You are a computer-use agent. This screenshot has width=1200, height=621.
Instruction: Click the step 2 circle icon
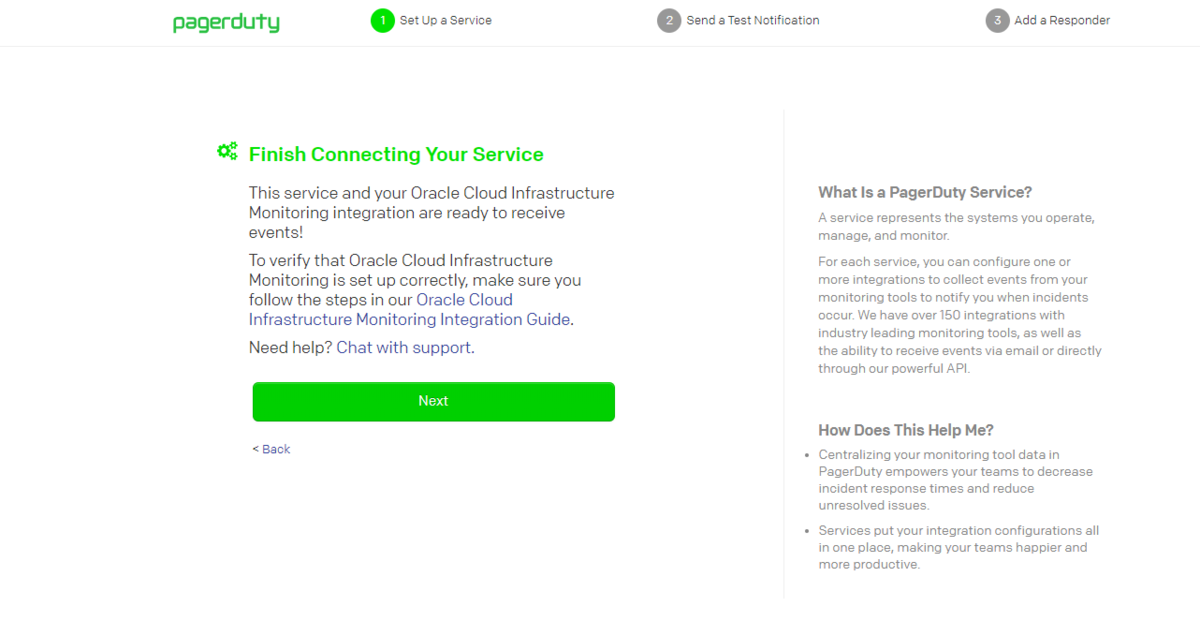[x=669, y=20]
